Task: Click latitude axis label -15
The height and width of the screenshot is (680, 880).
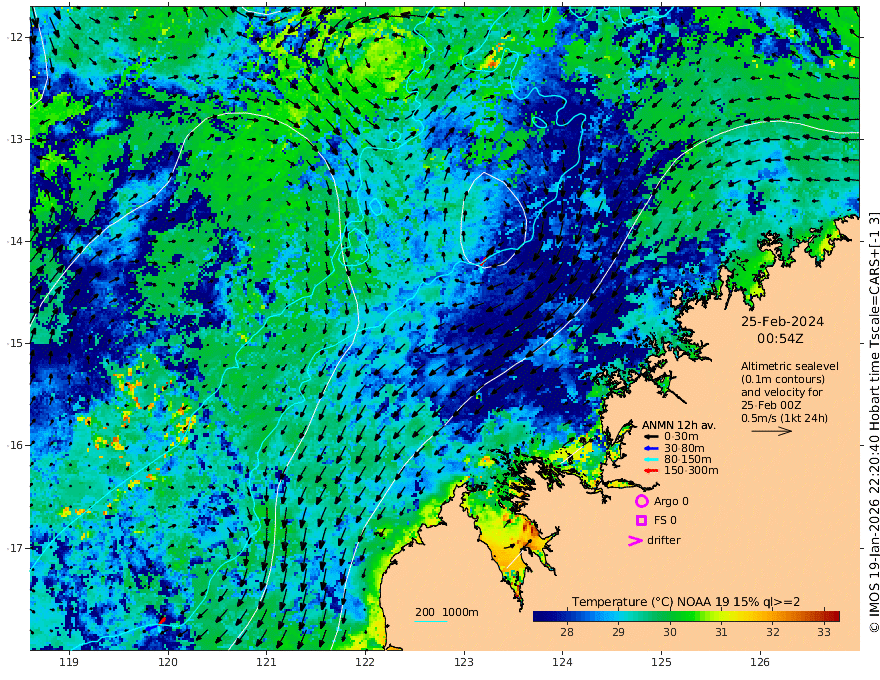Action: [x=14, y=343]
